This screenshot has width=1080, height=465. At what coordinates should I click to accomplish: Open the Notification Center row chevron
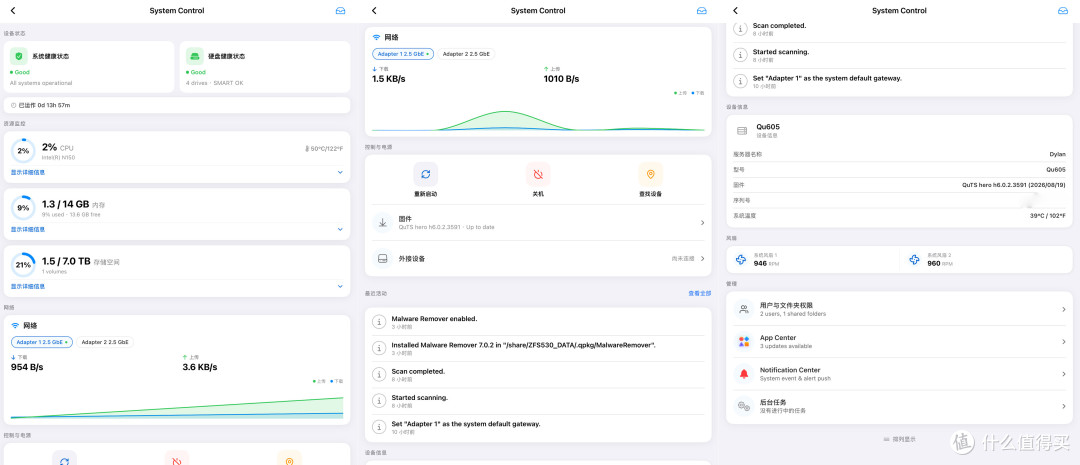(1063, 374)
